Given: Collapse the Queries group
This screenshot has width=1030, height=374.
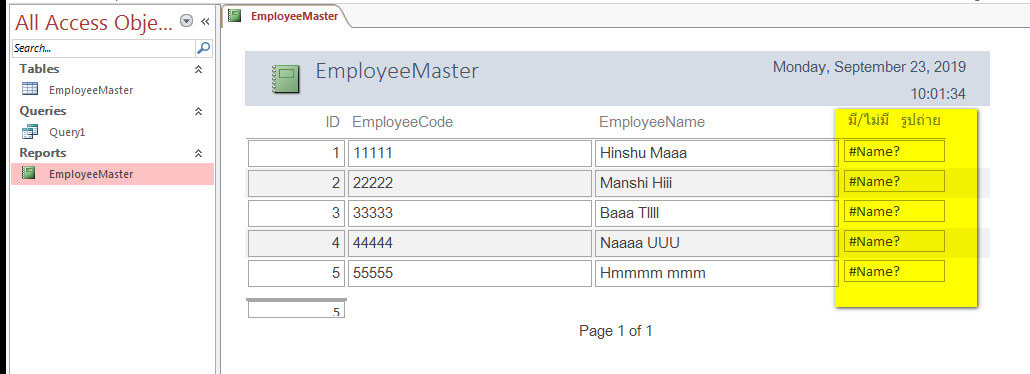Looking at the screenshot, I should point(198,111).
